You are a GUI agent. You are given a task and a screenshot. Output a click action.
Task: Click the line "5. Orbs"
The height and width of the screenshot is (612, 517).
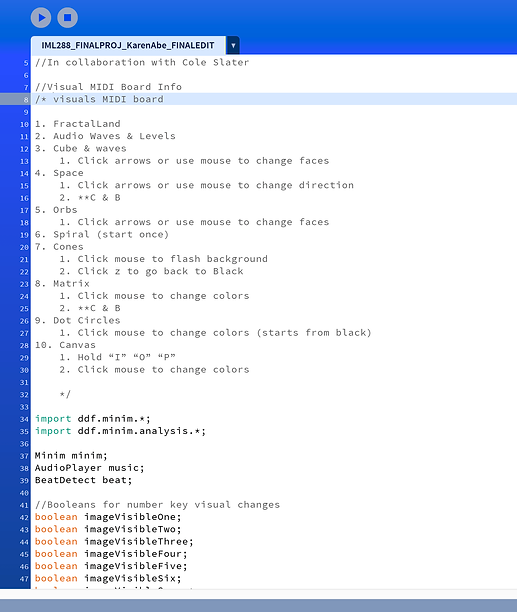[56, 210]
